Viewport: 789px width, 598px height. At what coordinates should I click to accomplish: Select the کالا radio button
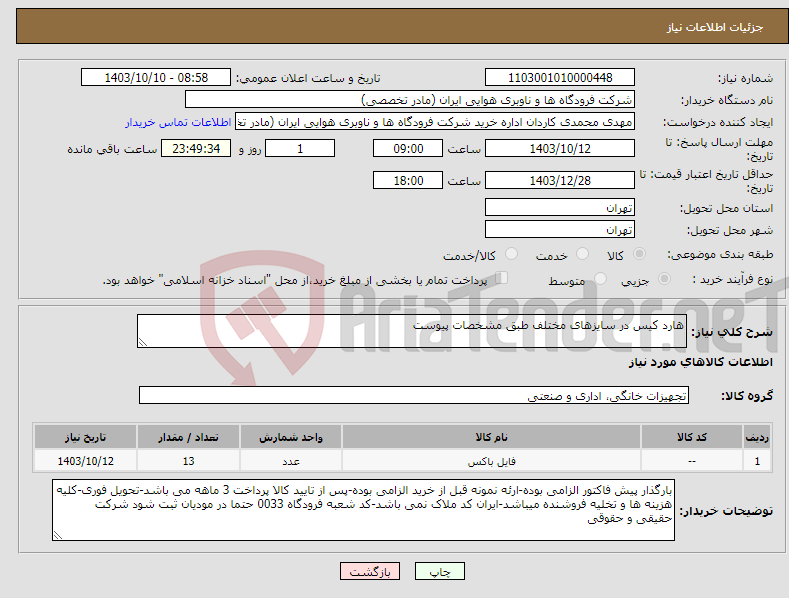coord(640,254)
